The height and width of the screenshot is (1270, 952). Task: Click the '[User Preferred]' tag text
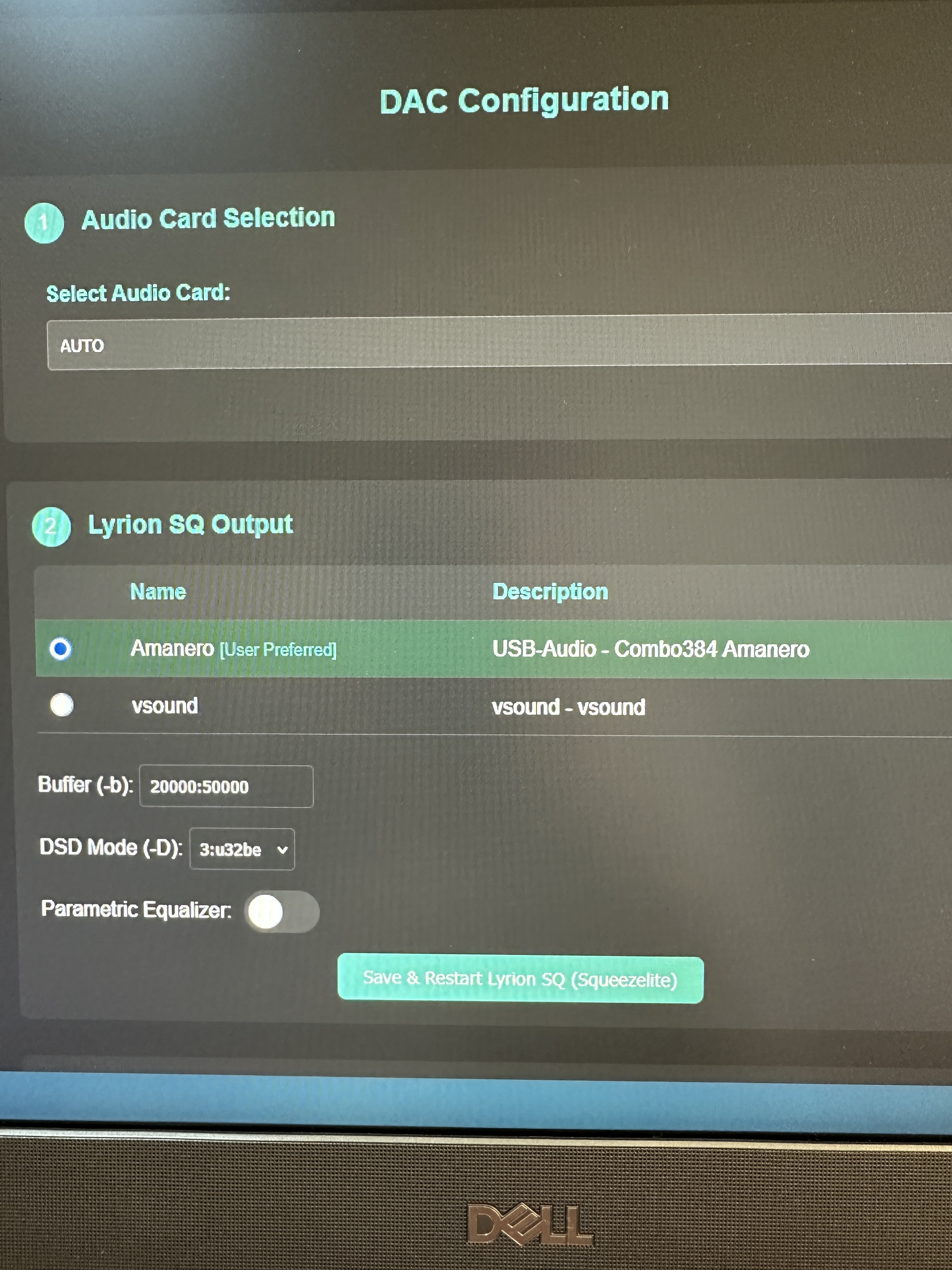(x=278, y=650)
